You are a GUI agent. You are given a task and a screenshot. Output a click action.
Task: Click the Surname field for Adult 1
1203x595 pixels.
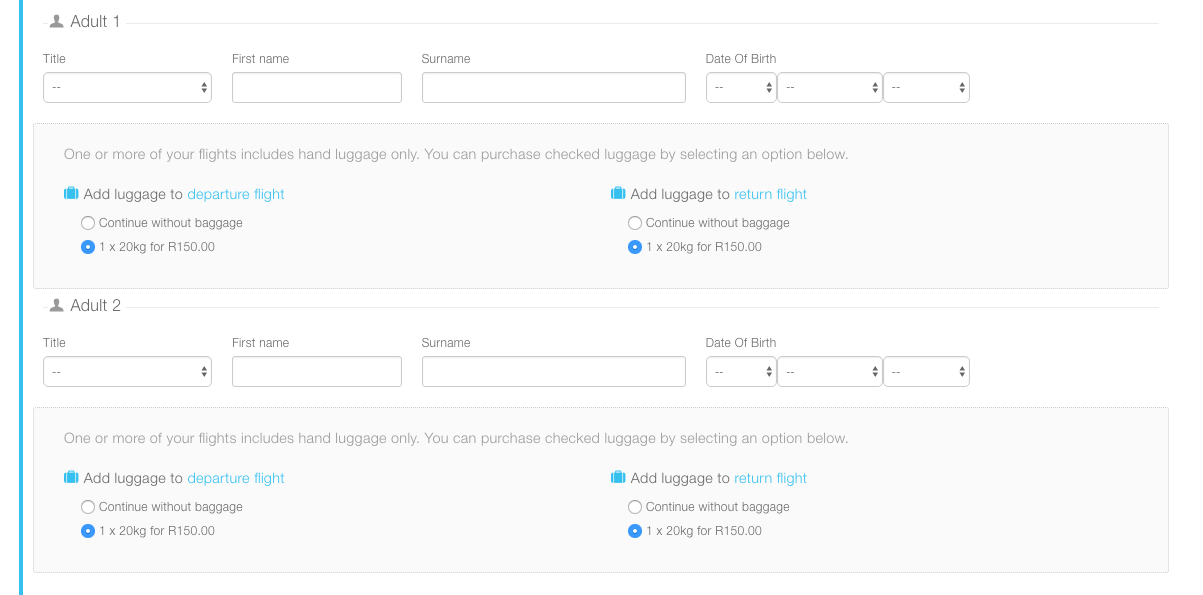(553, 88)
